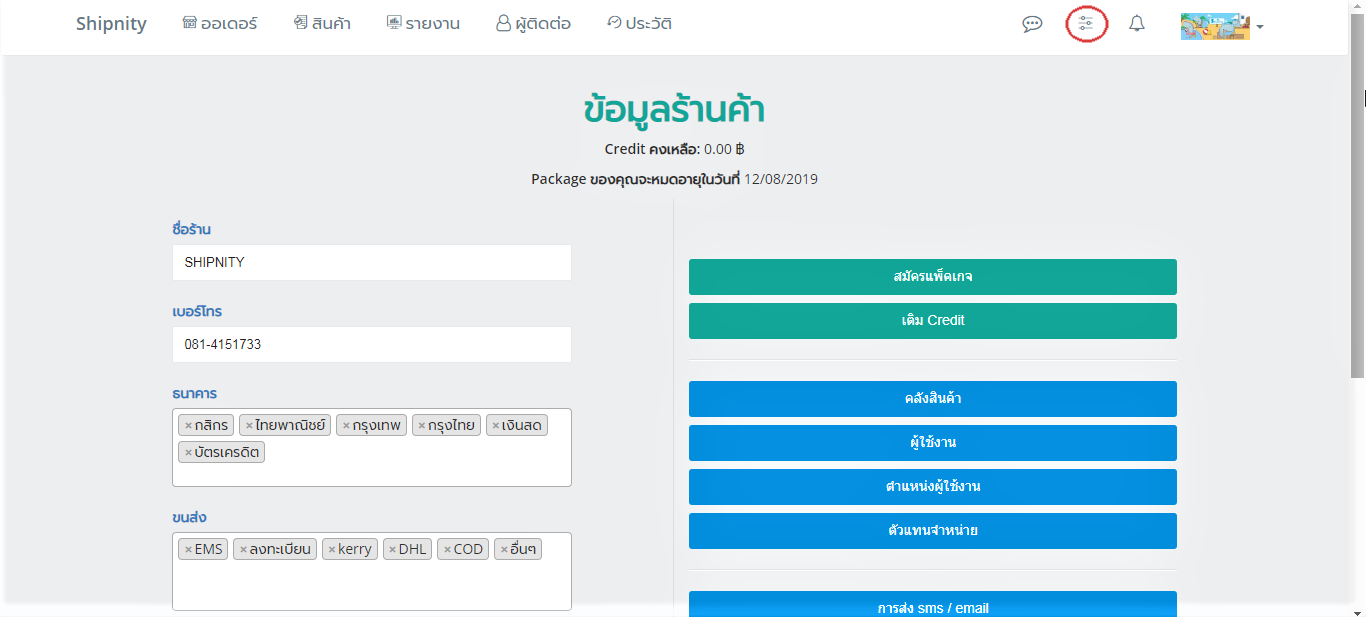Remove the บัตรเครดิต bank tag
This screenshot has height=617, width=1366.
[x=188, y=453]
